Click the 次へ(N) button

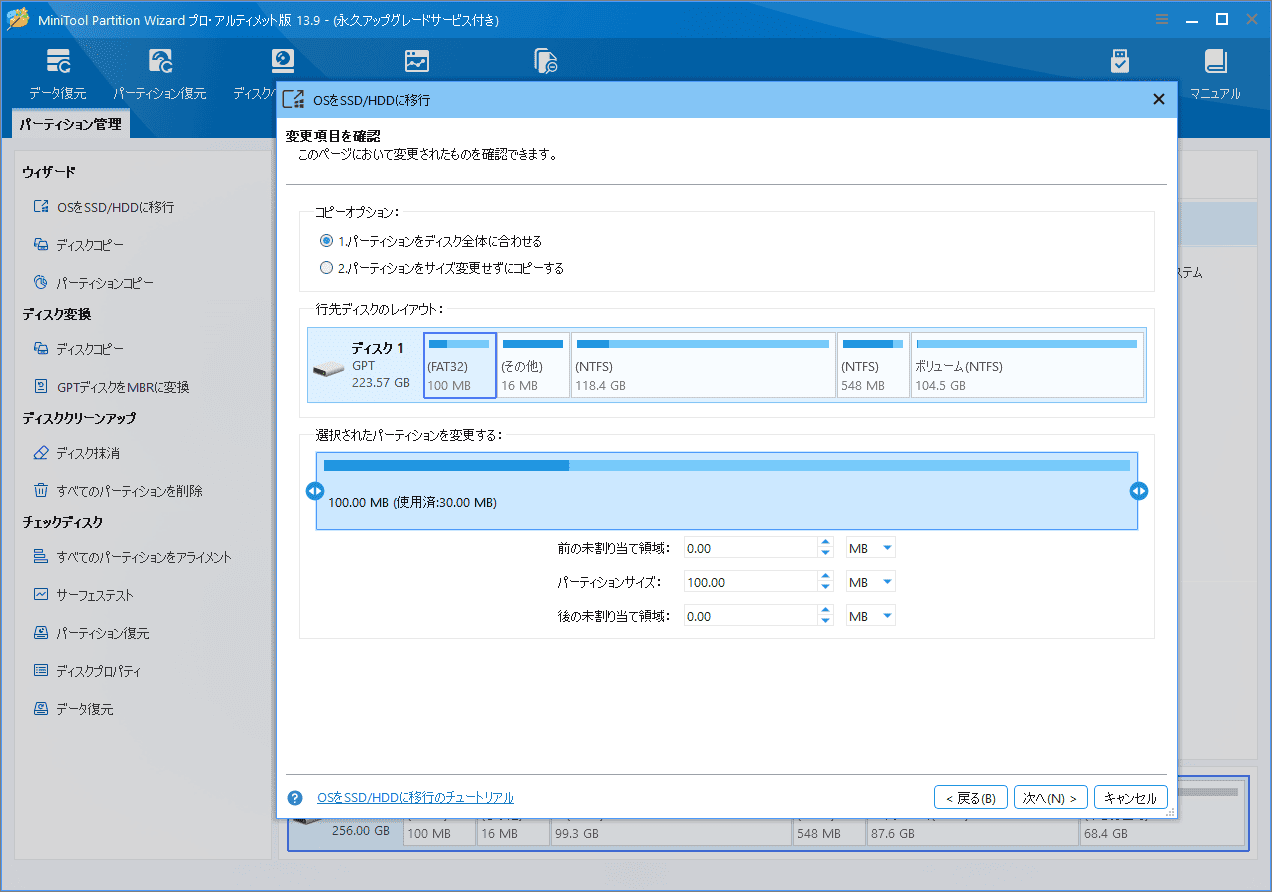point(1050,798)
